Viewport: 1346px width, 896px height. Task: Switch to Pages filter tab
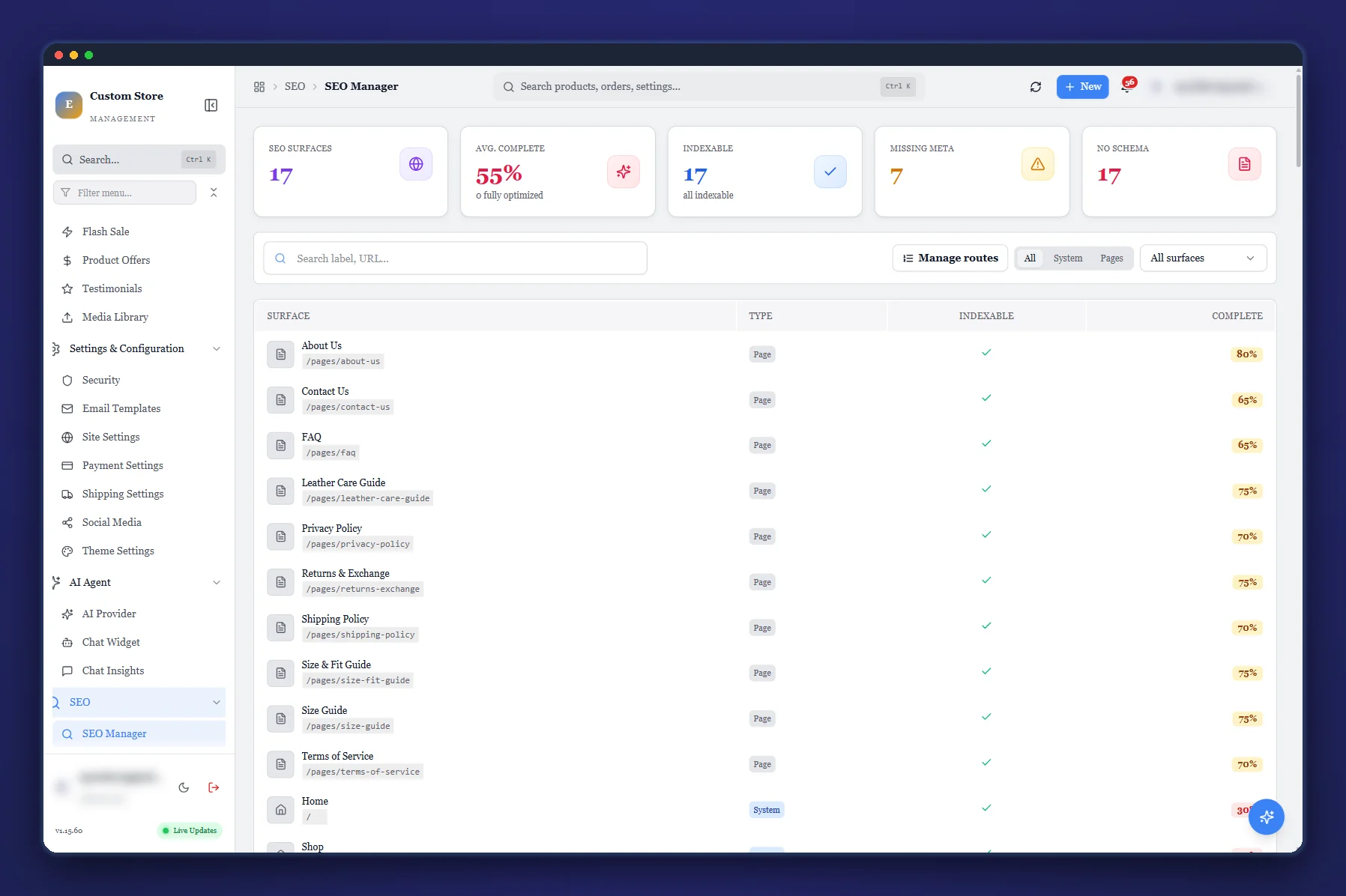[1111, 258]
